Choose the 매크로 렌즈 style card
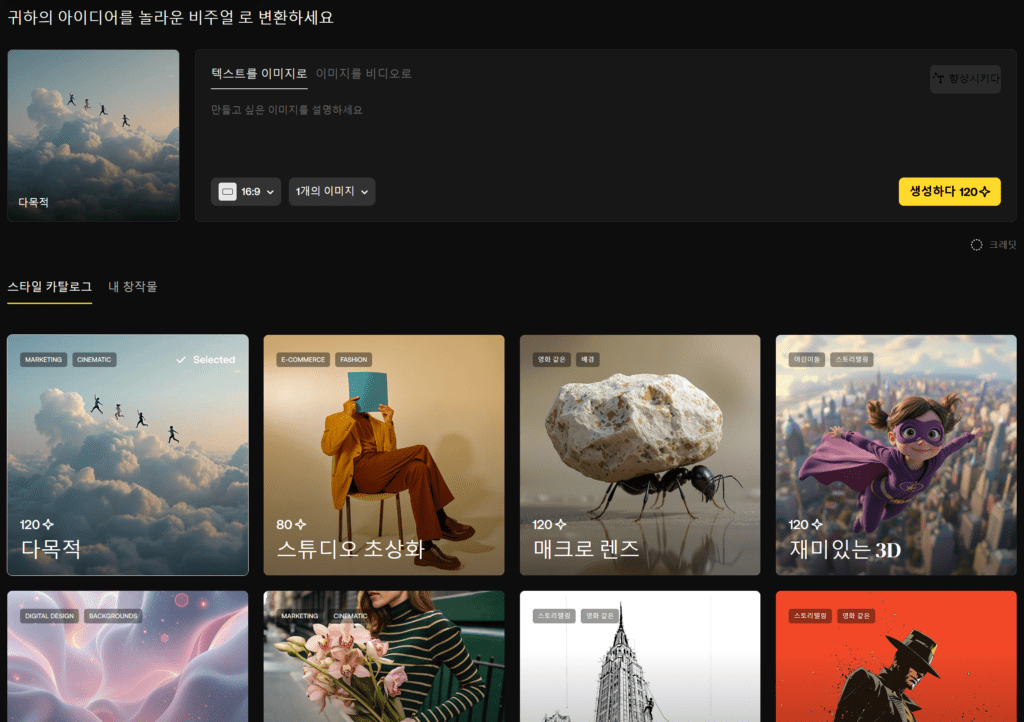 tap(640, 455)
